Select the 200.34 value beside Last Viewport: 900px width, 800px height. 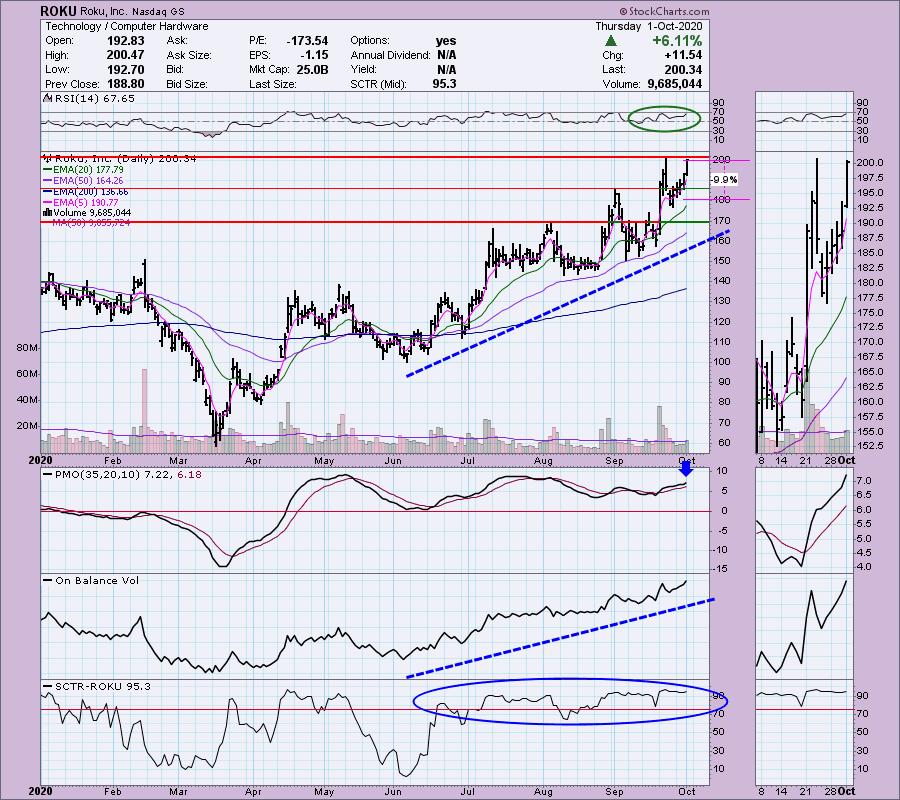[683, 69]
